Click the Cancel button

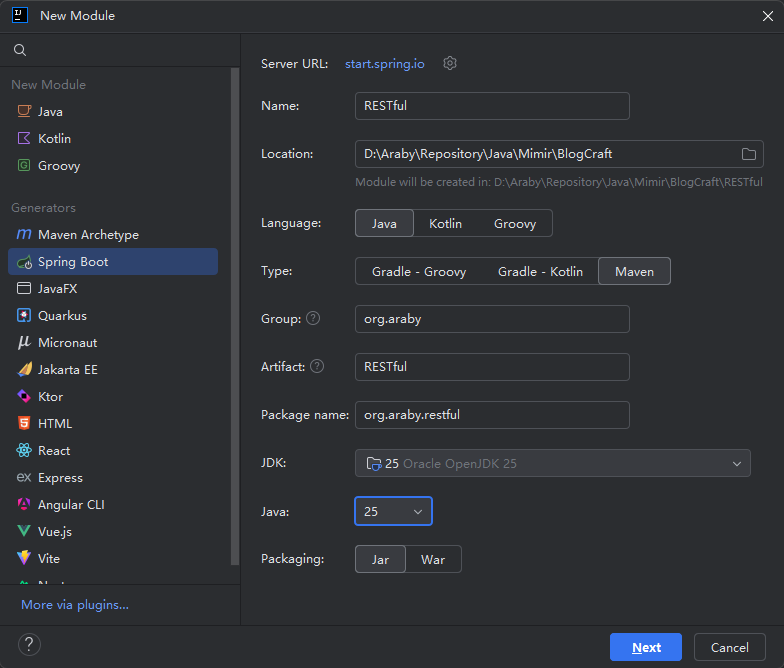(x=730, y=647)
